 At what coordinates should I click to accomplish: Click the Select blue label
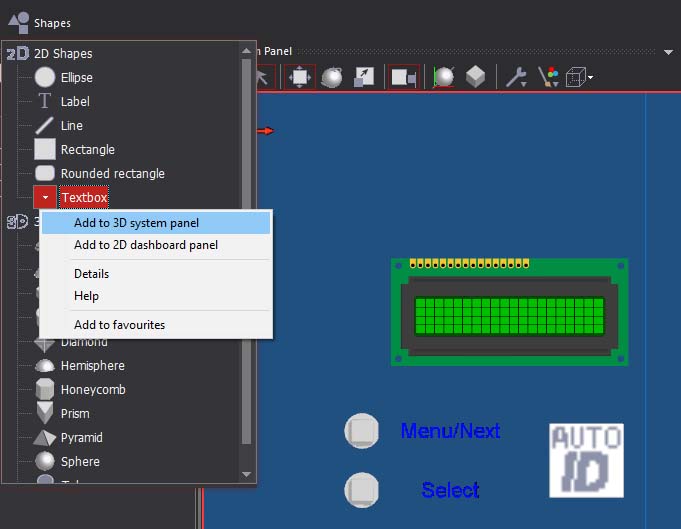[450, 490]
